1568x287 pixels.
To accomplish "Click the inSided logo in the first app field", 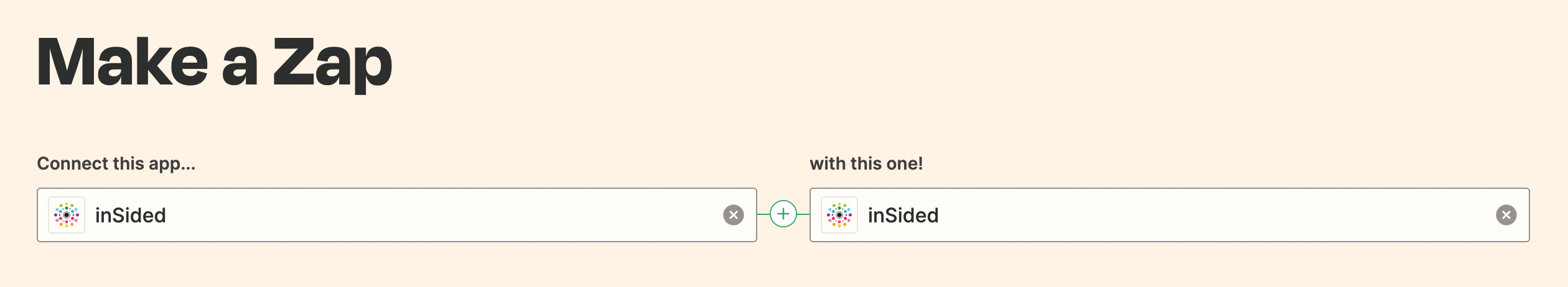I will coord(67,215).
